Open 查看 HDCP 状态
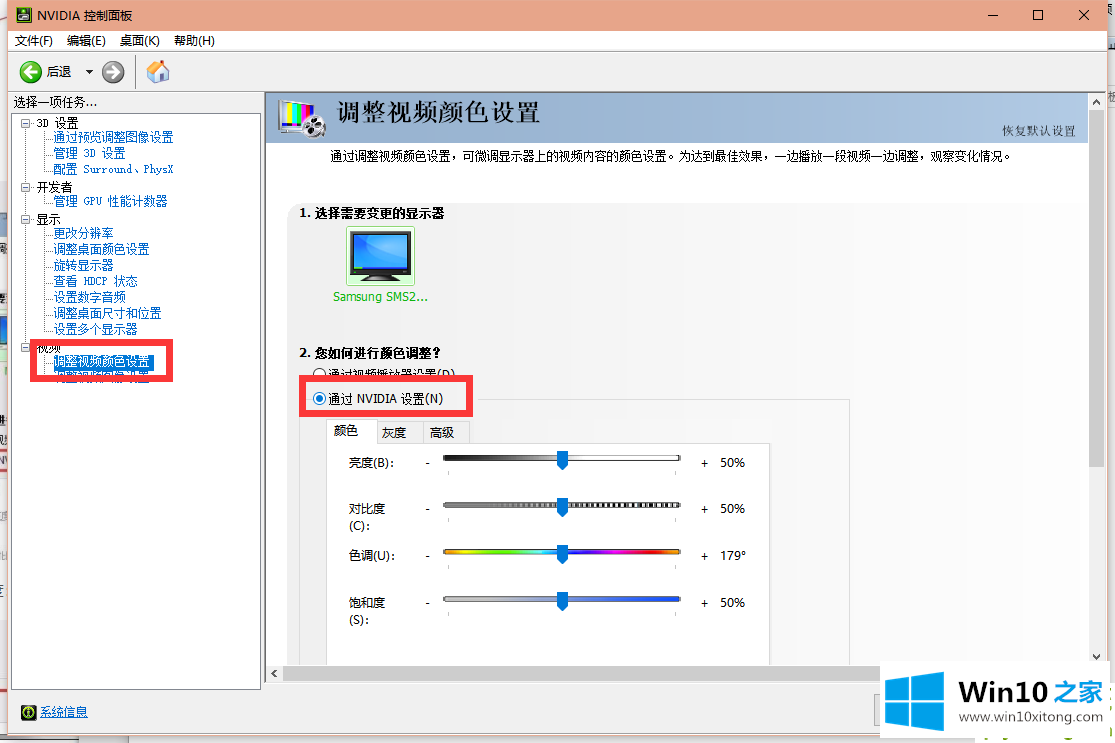 click(x=95, y=282)
